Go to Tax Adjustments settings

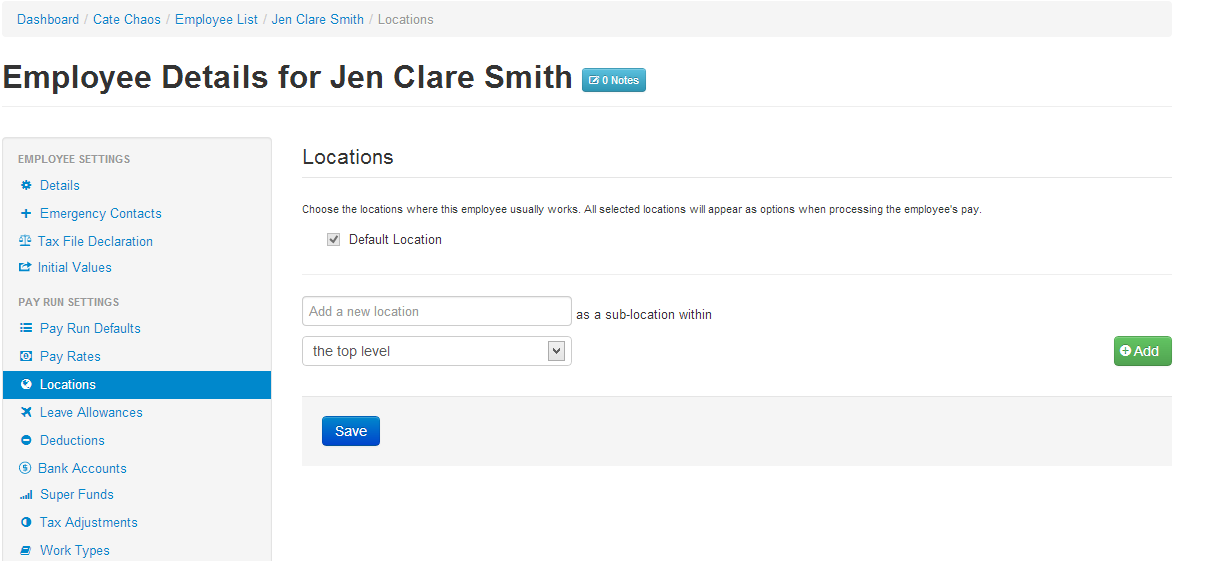click(x=89, y=522)
